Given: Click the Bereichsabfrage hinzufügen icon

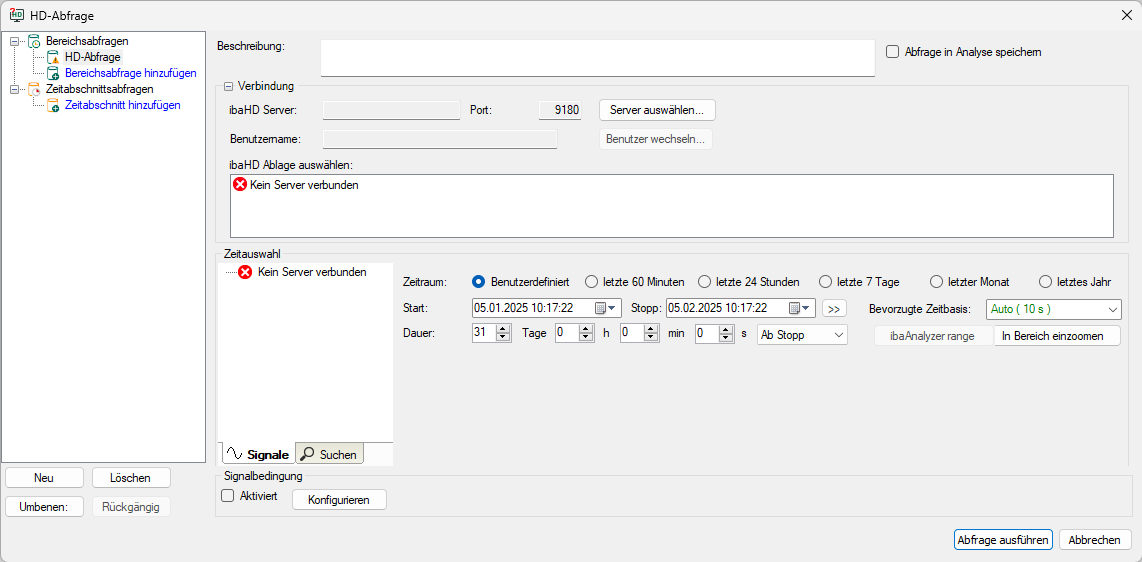Looking at the screenshot, I should coord(54,73).
